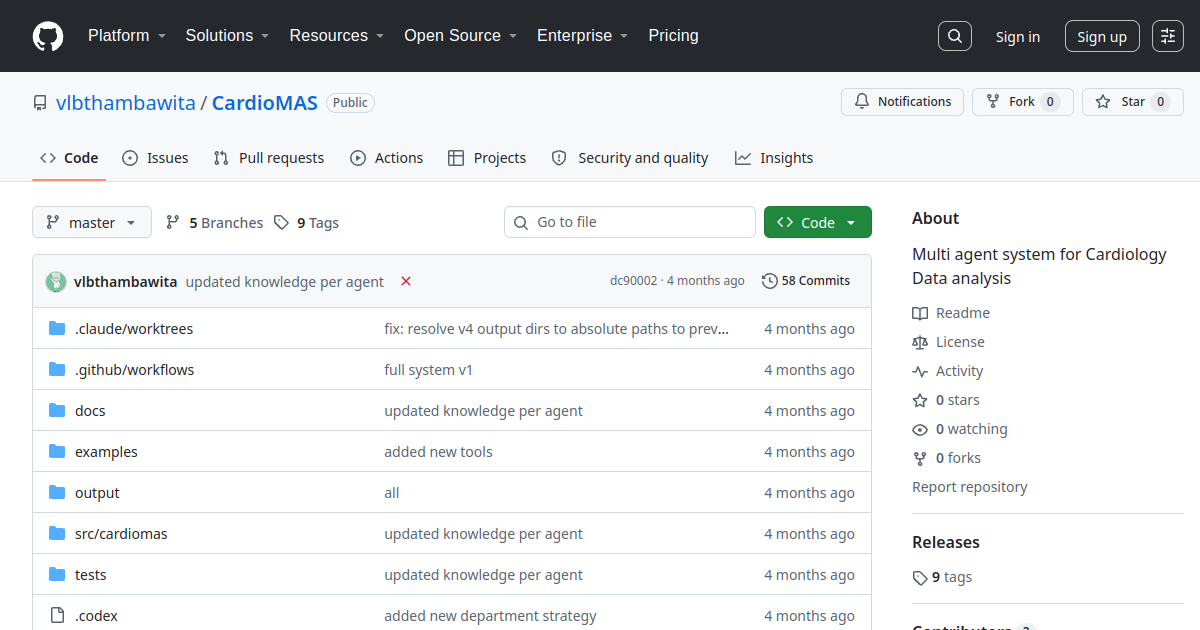Screen dimensions: 1200x630
Task: Click the star icon beside 0 stars
Action: pos(920,400)
